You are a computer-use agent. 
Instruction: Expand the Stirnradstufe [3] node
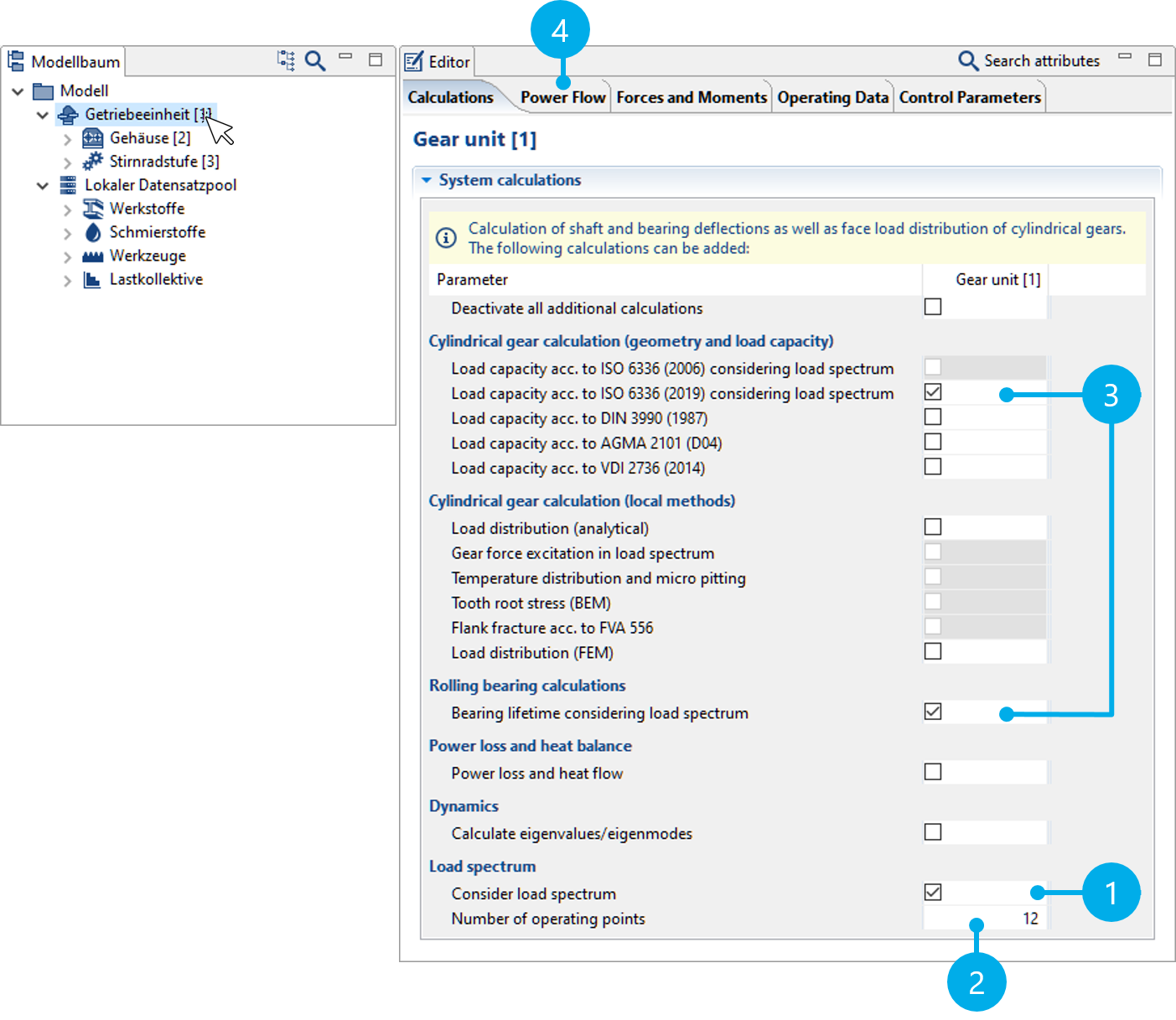tap(68, 163)
